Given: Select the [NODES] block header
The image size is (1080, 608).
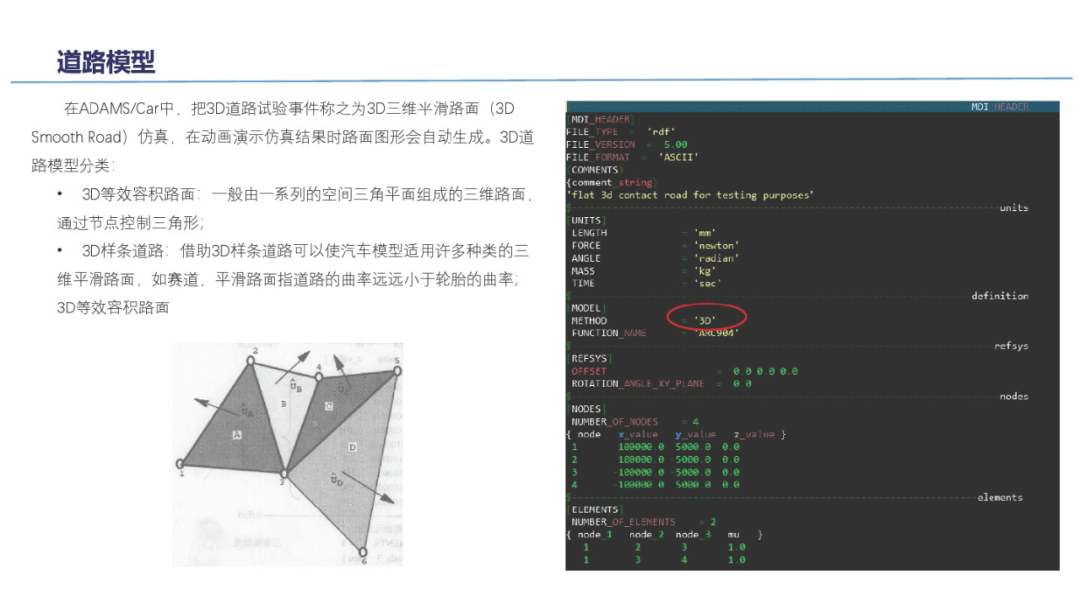Looking at the screenshot, I should [586, 409].
